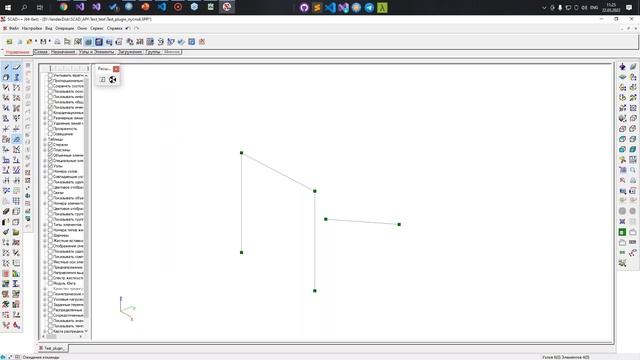Expand the Связи tree node
Screen dimensions: 640x360
click(45, 193)
